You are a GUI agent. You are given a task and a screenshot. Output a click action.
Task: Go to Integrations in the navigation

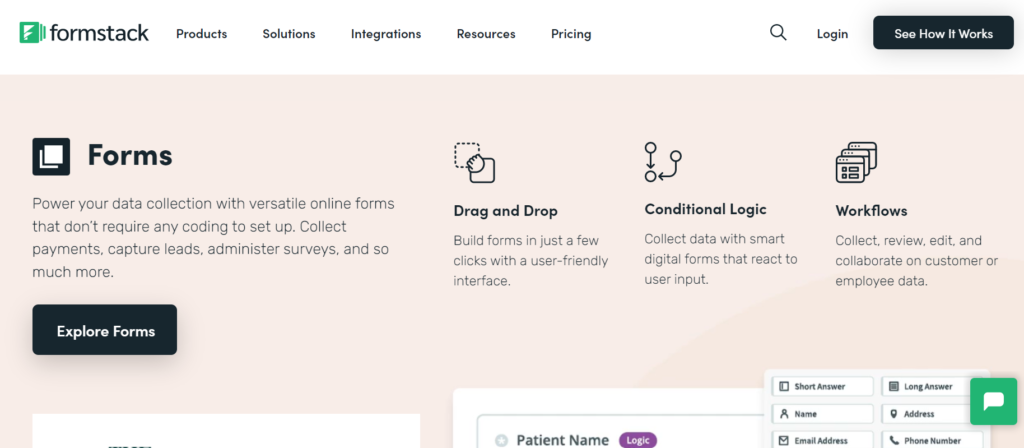(x=386, y=34)
